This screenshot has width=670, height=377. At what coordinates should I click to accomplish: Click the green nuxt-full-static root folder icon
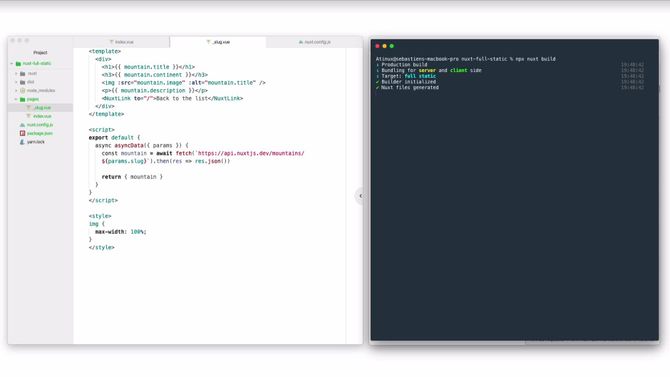pyautogui.click(x=18, y=64)
